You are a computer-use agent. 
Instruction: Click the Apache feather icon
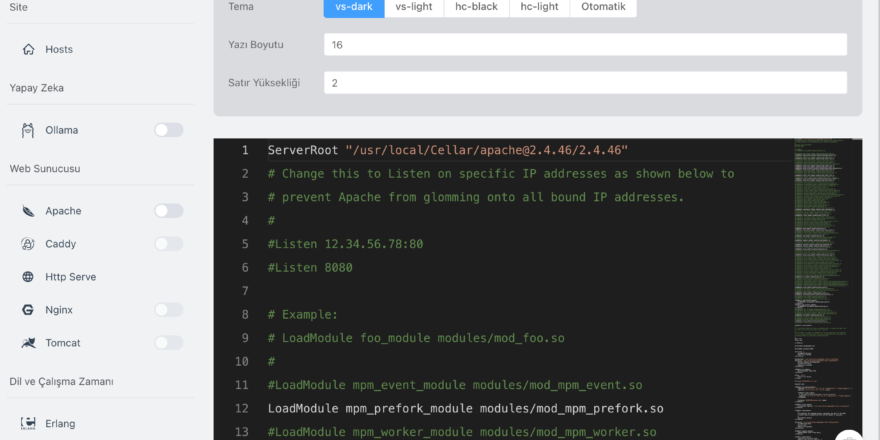pyautogui.click(x=28, y=211)
